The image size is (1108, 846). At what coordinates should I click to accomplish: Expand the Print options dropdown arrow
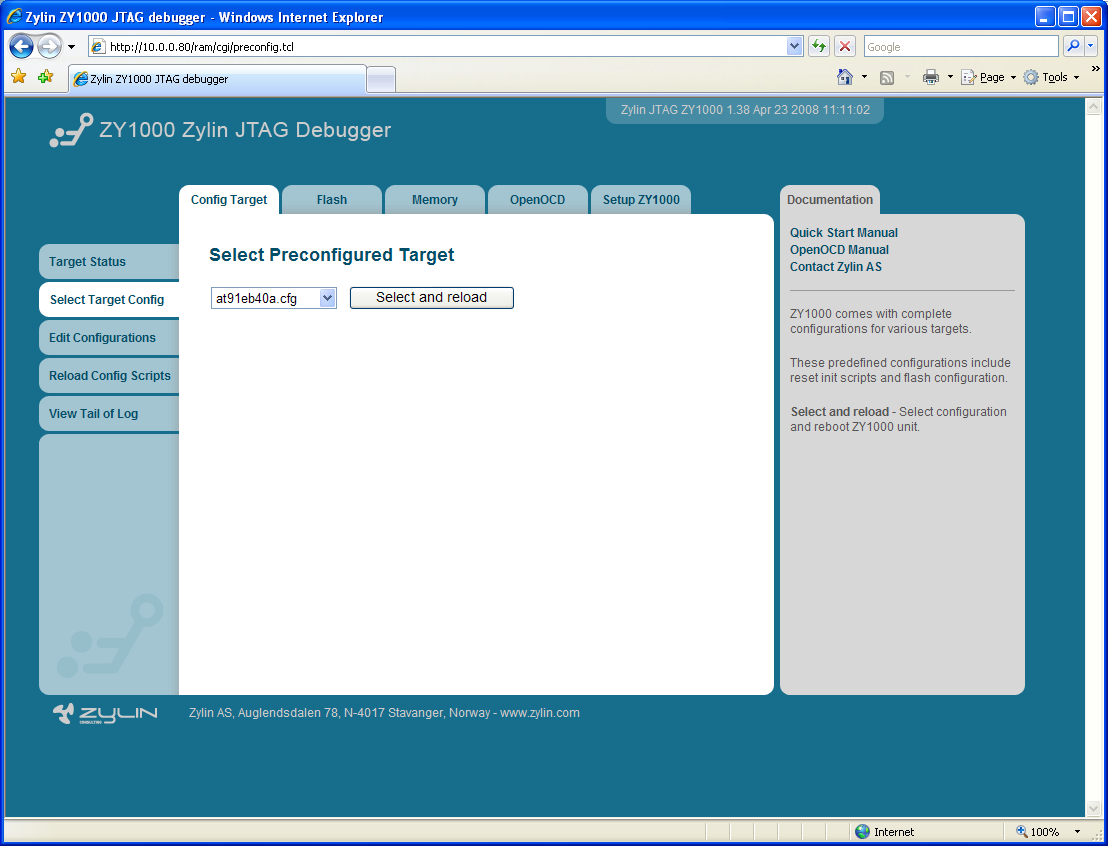pos(950,77)
